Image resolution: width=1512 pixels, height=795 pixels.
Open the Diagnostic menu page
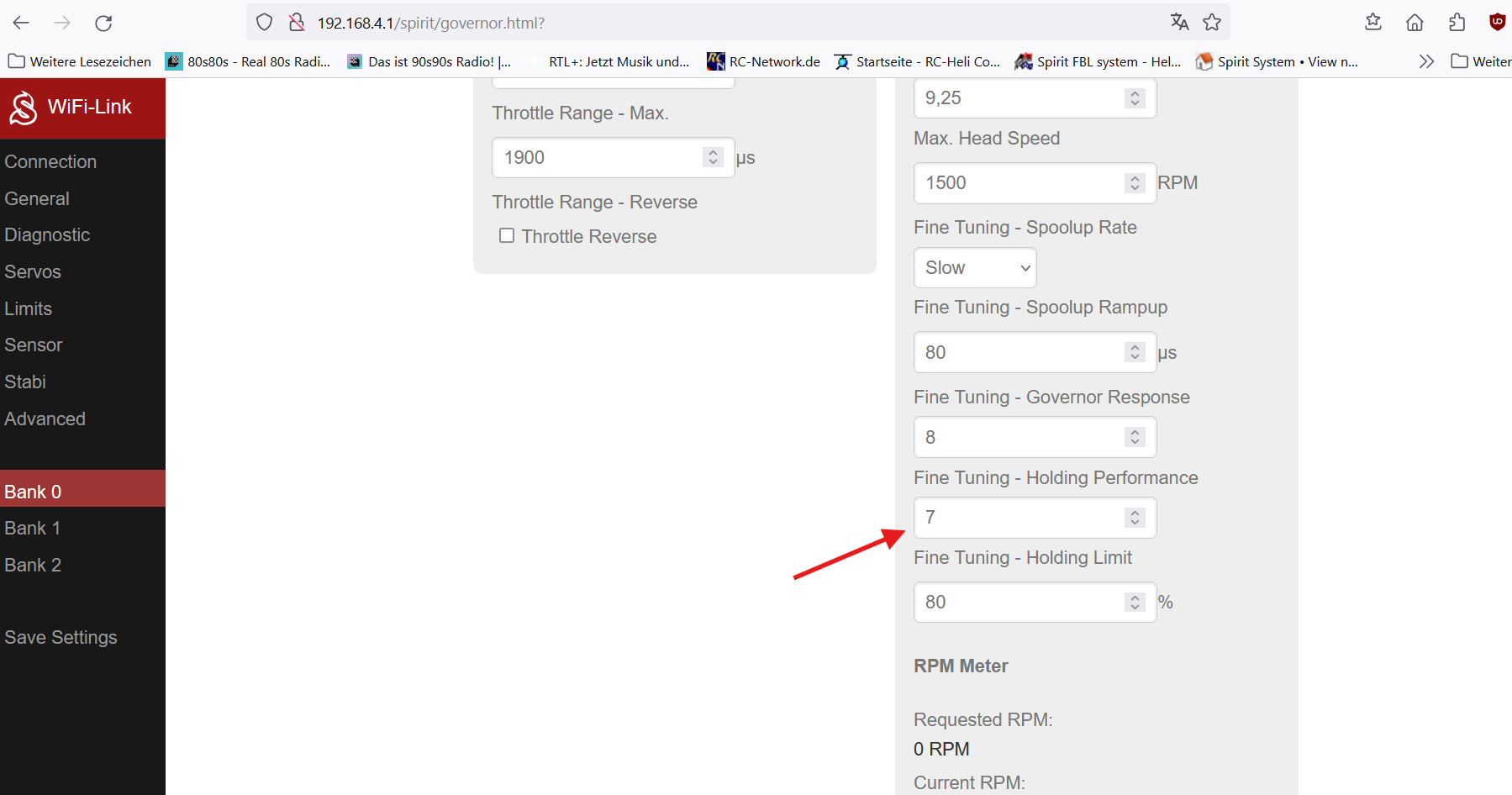click(x=47, y=235)
